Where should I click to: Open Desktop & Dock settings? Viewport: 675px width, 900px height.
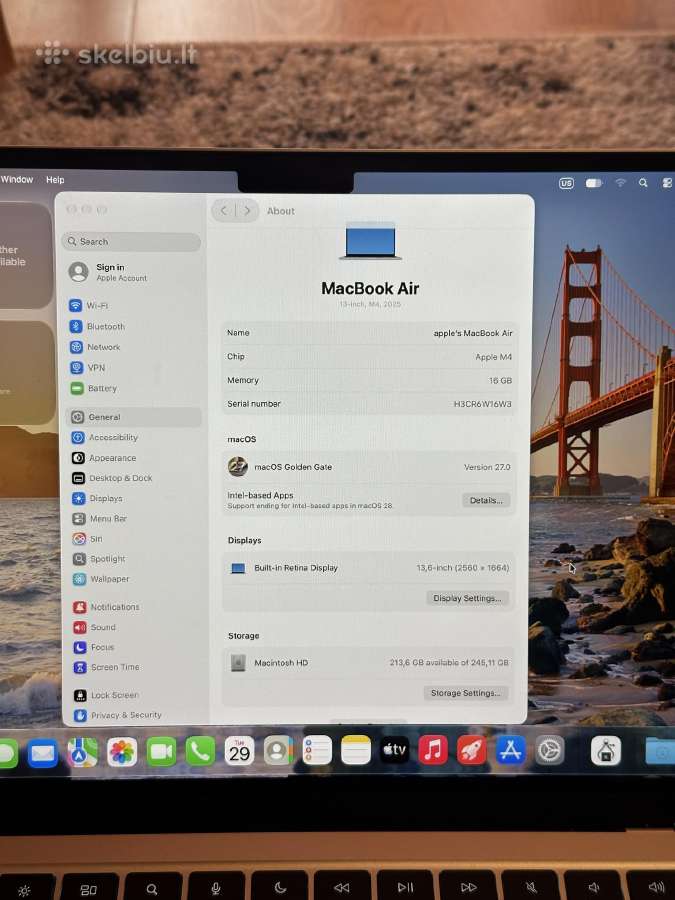pyautogui.click(x=112, y=478)
